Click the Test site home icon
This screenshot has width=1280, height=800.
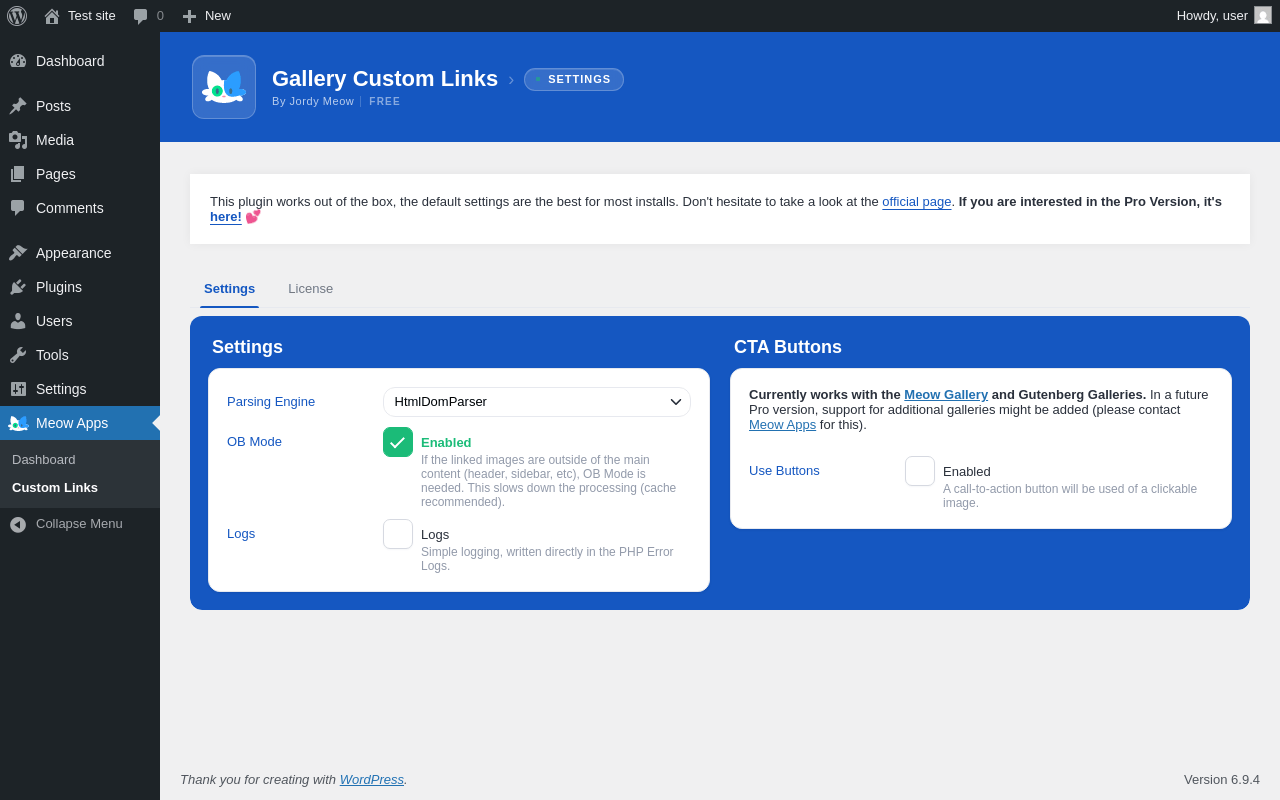point(52,16)
